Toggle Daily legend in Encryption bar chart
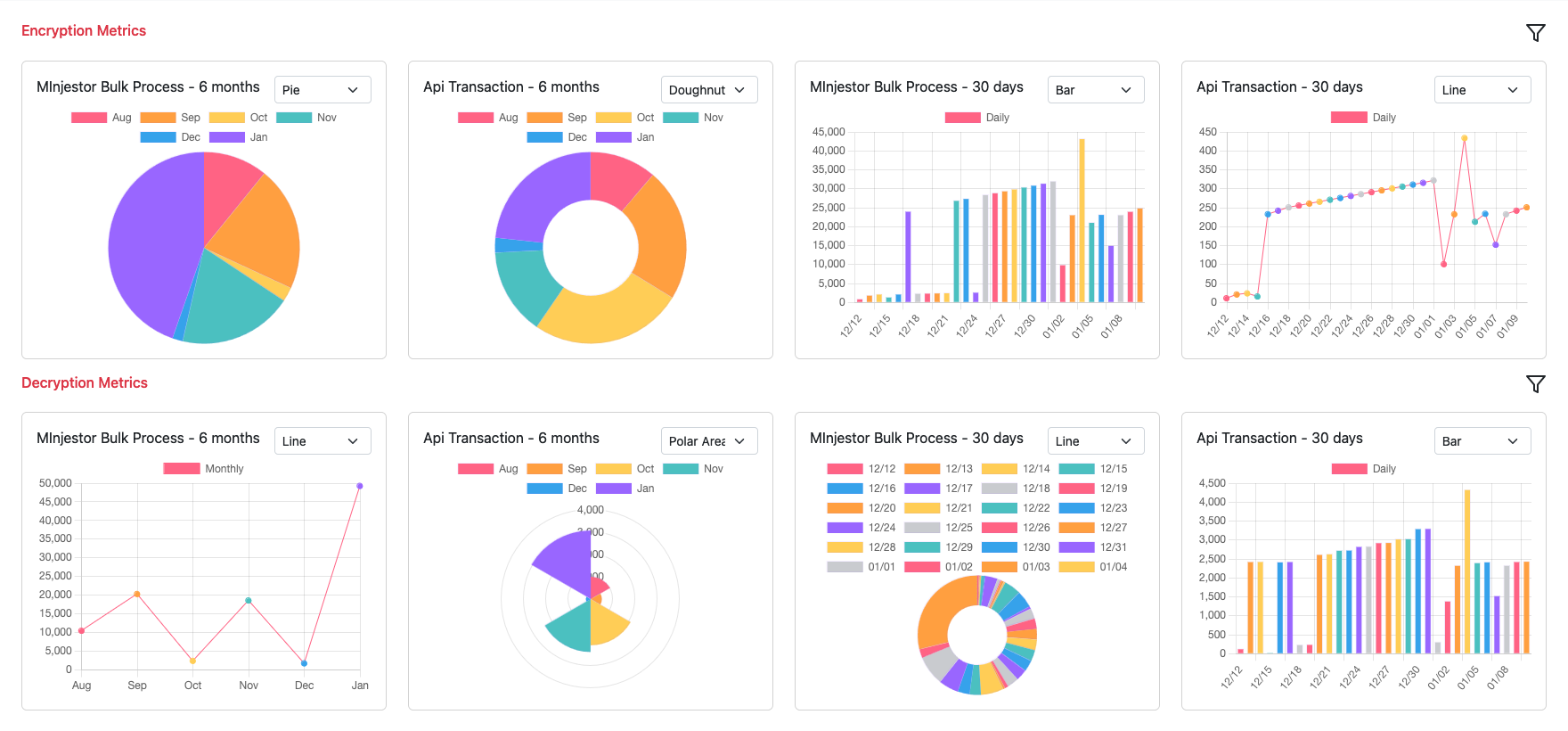The width and height of the screenshot is (1568, 731). tap(977, 118)
